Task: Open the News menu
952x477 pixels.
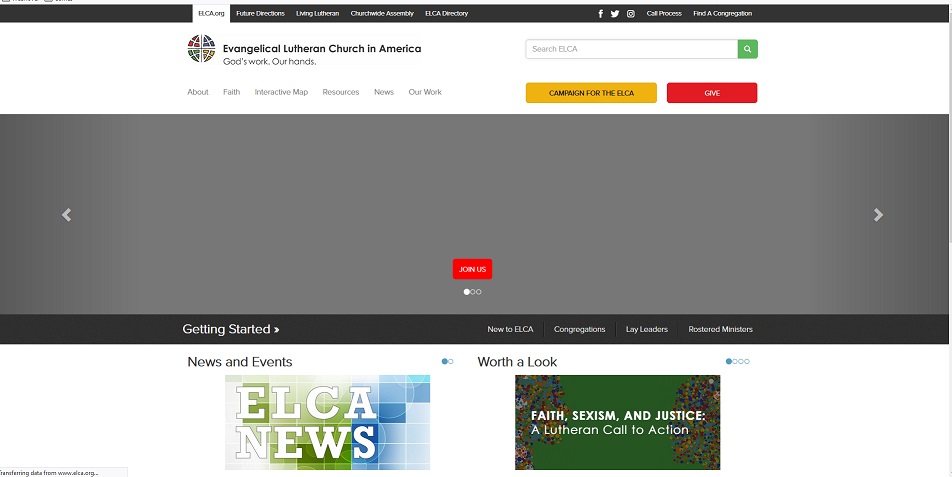Action: point(384,92)
